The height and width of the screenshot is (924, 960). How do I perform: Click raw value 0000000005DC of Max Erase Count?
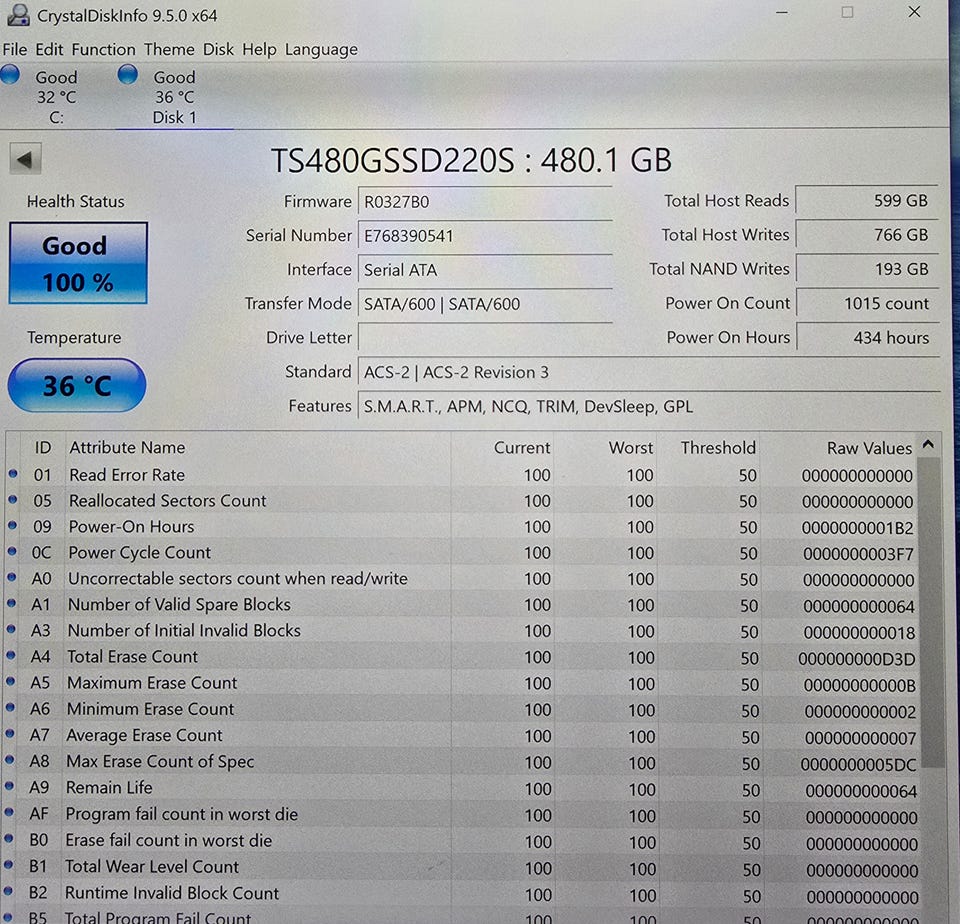(858, 765)
